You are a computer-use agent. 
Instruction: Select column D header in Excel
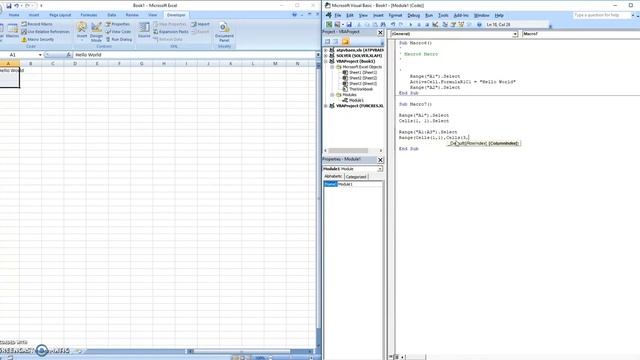75,63
